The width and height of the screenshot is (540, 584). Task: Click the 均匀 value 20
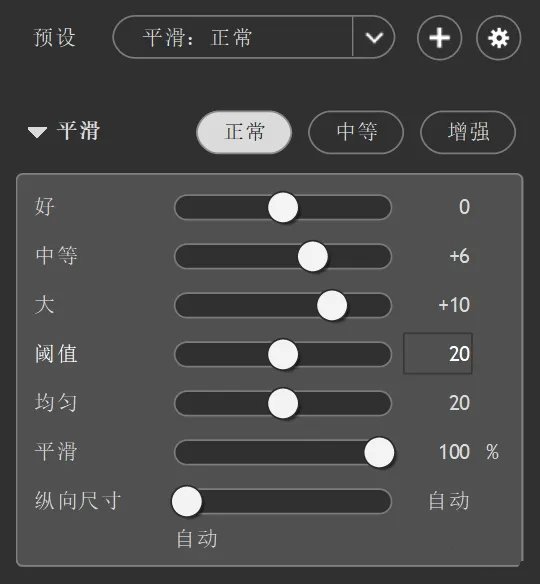[460, 403]
